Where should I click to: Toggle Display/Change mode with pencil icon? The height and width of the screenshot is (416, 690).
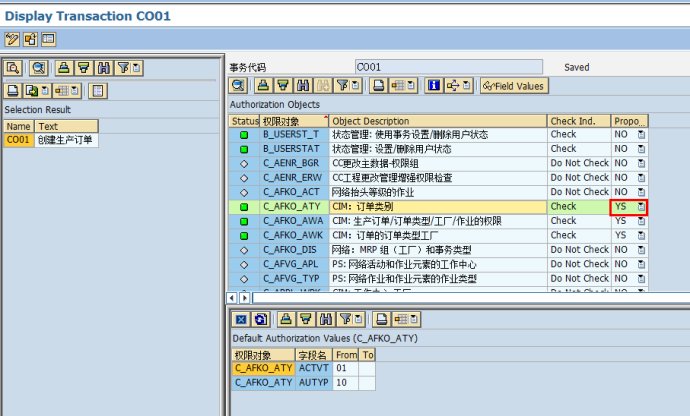[12, 40]
